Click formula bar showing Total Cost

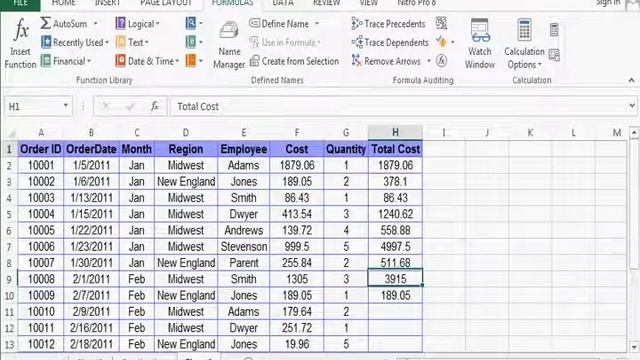398,107
